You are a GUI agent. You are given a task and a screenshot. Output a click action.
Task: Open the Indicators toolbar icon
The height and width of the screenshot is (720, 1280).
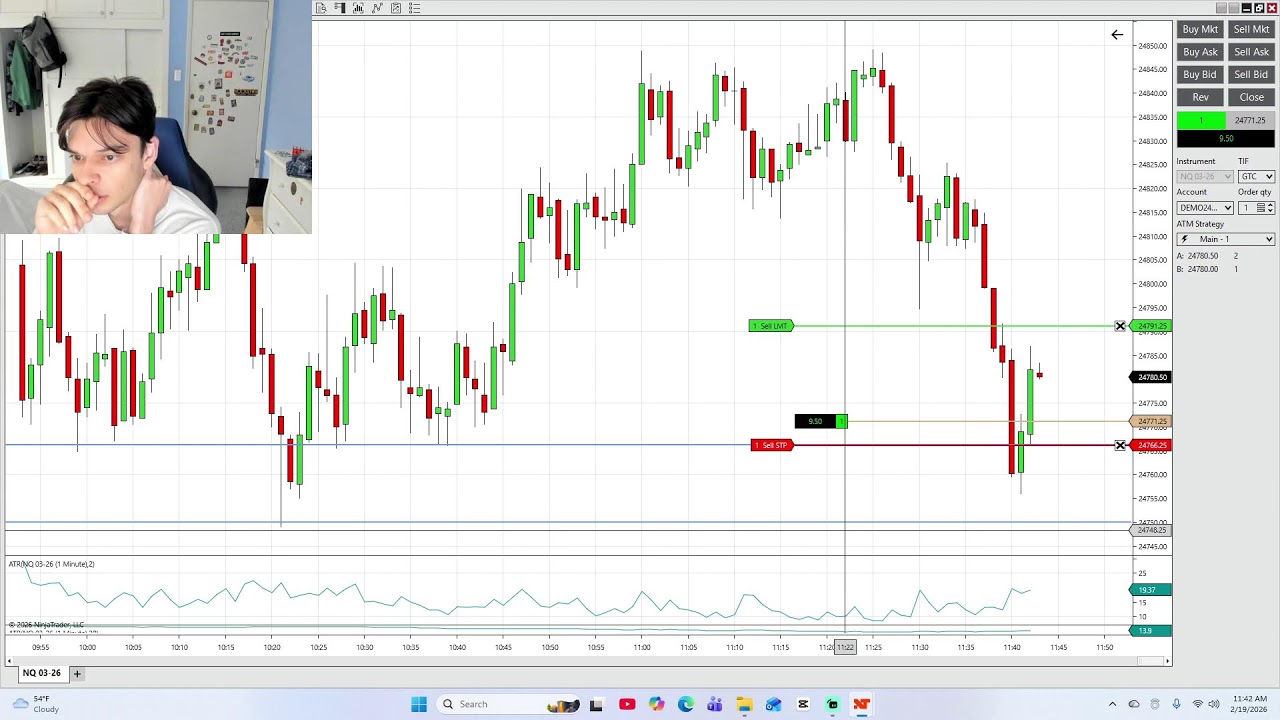coord(358,8)
